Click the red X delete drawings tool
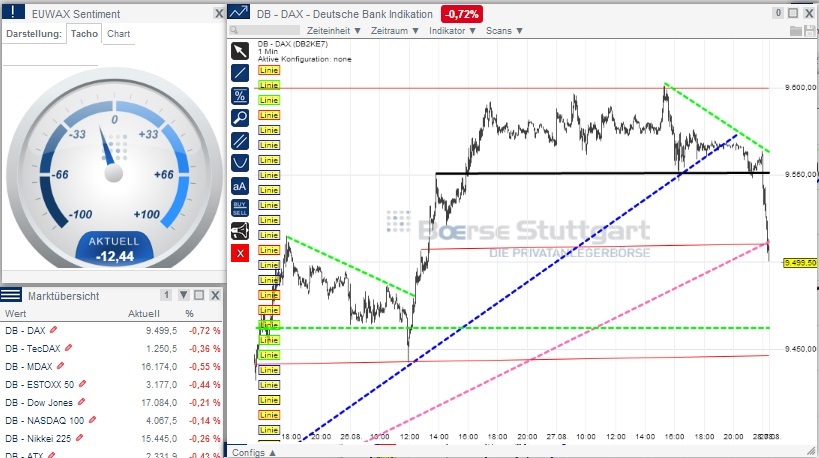The width and height of the screenshot is (819, 458). pos(240,253)
